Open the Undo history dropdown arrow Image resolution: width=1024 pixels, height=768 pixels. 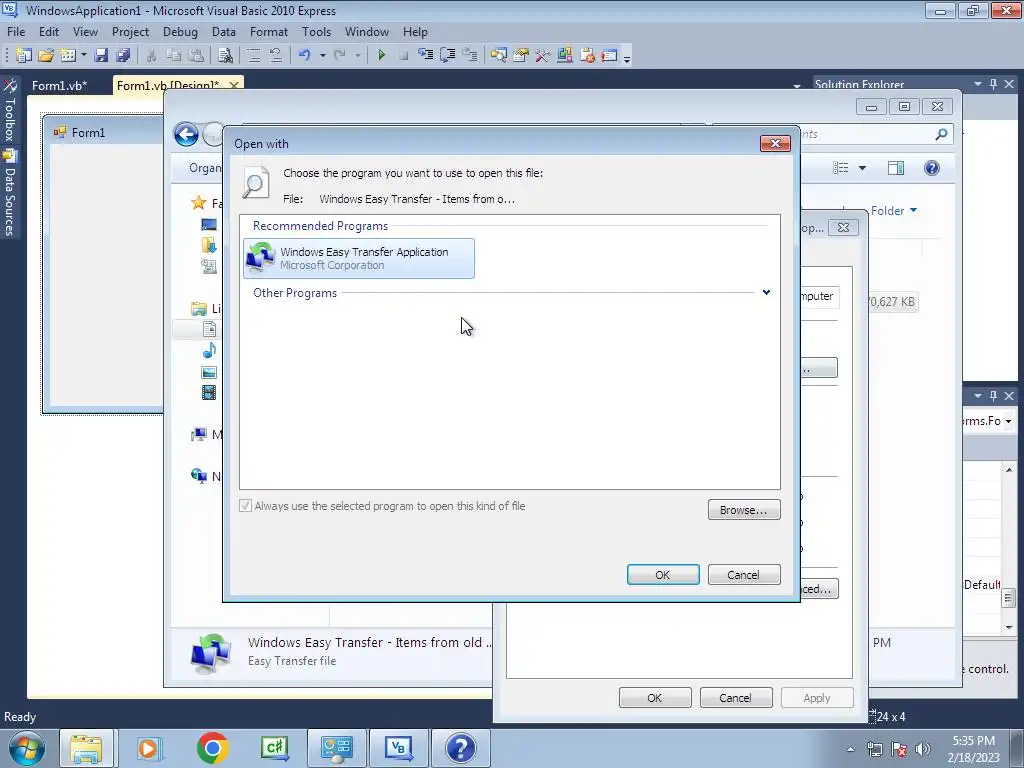[323, 56]
